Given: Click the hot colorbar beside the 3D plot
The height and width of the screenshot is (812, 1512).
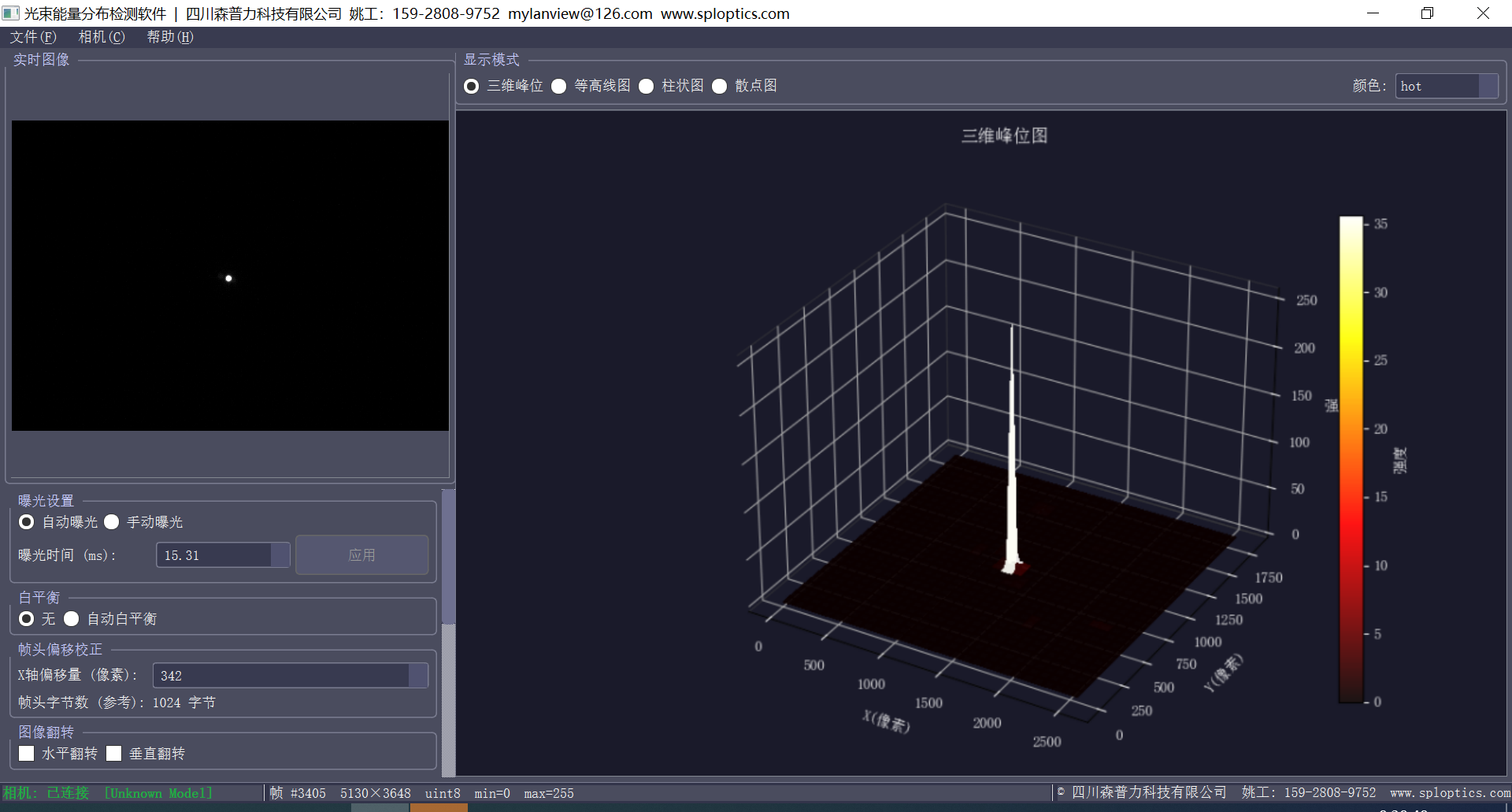Looking at the screenshot, I should [1351, 459].
